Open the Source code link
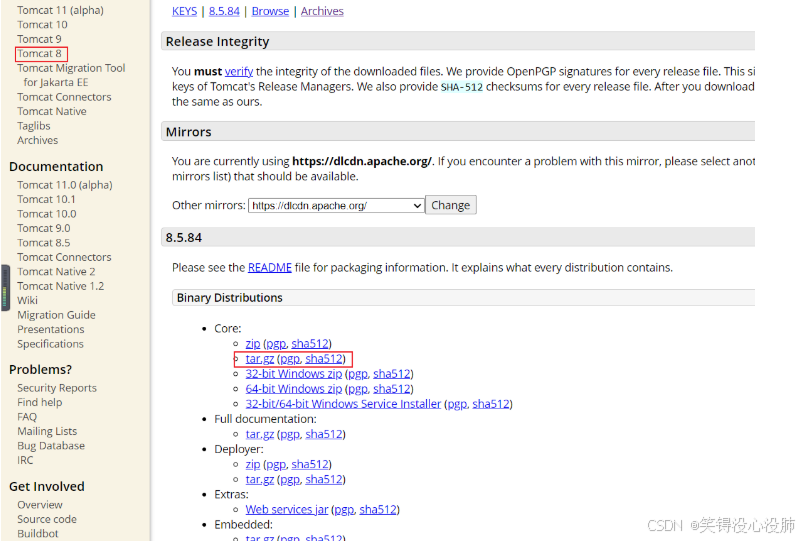Viewport: 807px width, 541px height. (47, 519)
